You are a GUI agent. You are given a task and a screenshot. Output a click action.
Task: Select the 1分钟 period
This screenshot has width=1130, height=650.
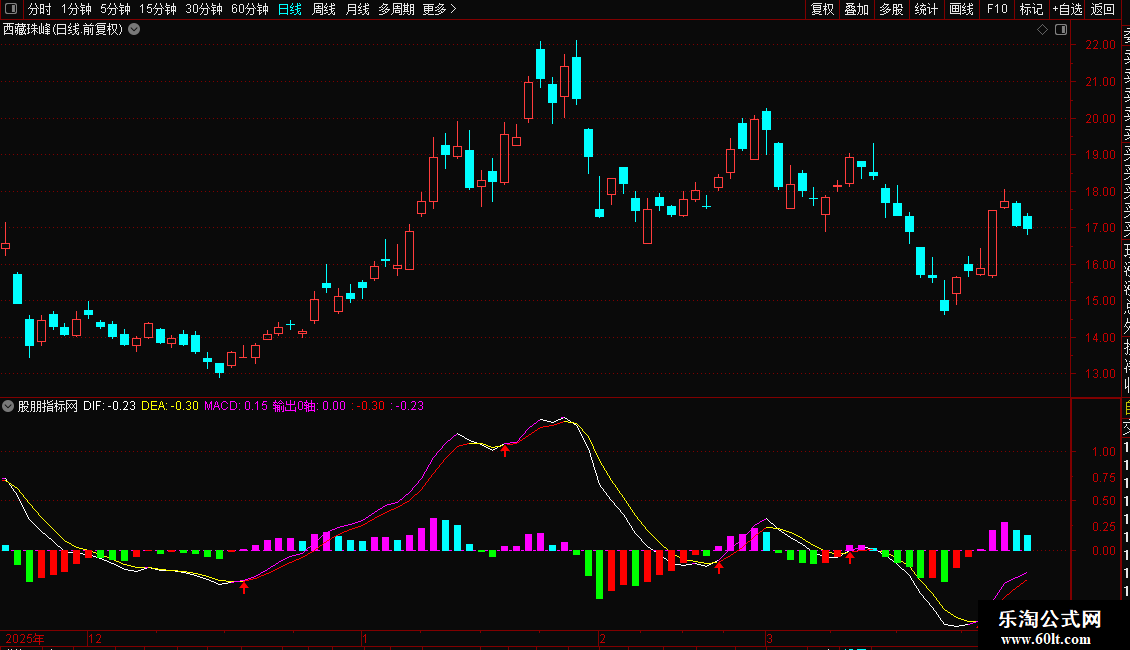[76, 9]
